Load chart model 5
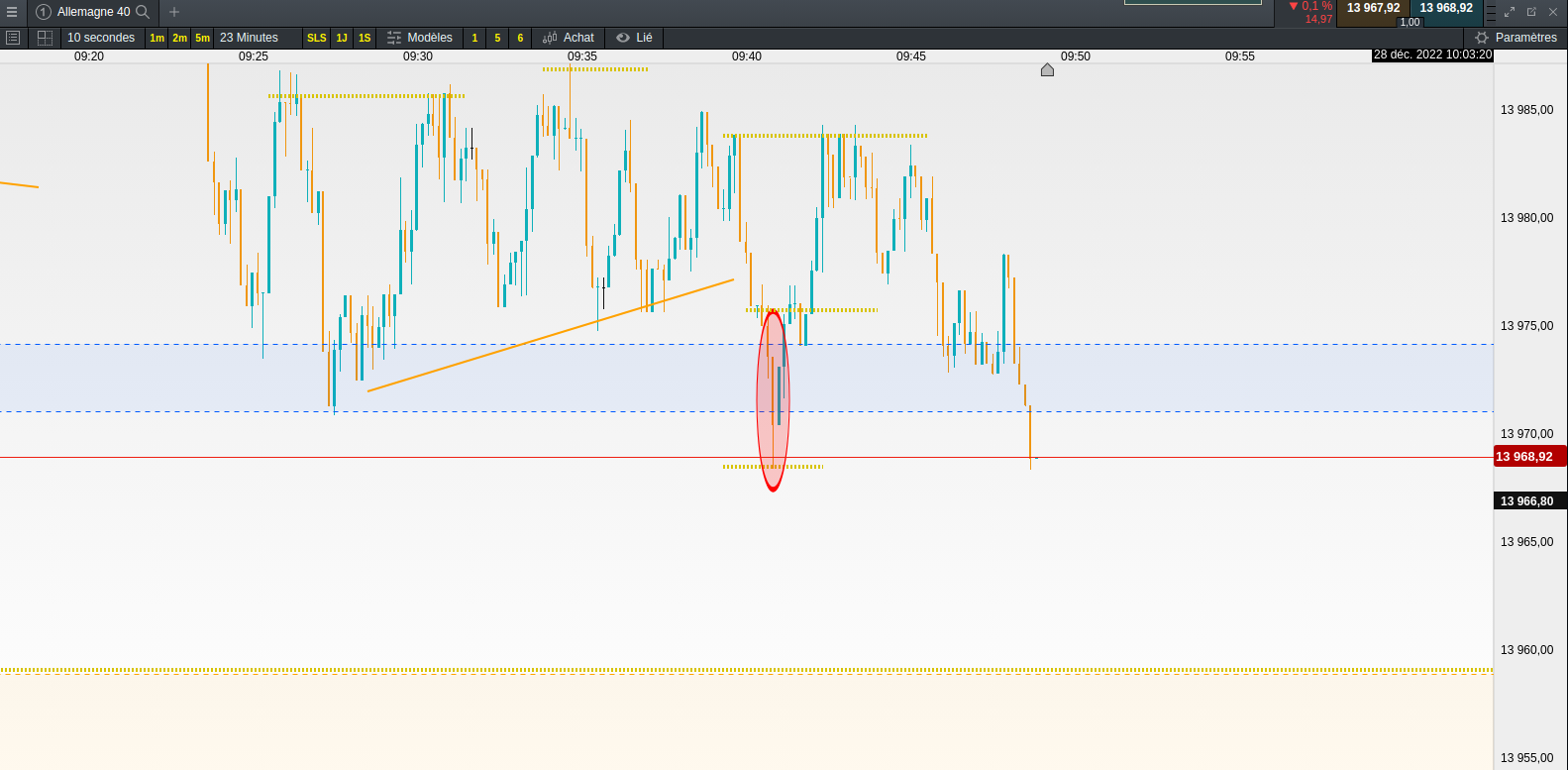The height and width of the screenshot is (770, 1568). tap(497, 38)
